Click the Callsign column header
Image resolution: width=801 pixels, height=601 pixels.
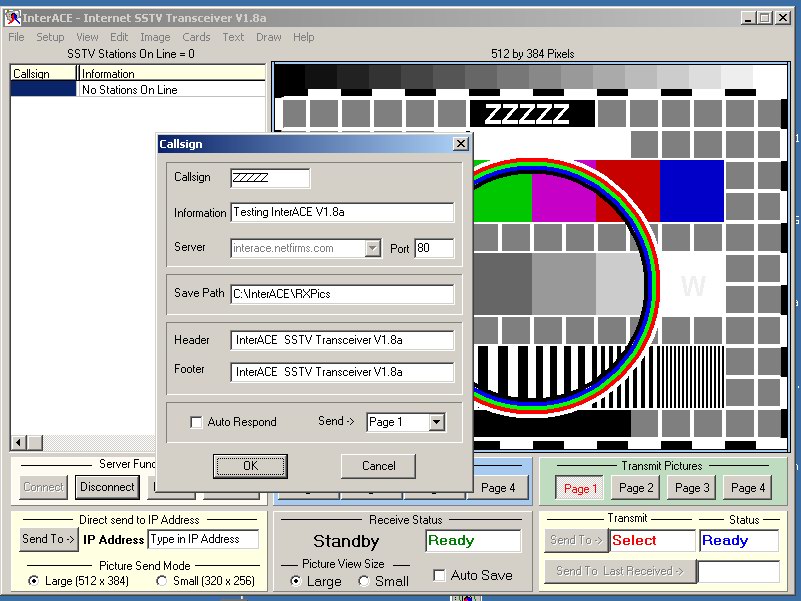[43, 74]
